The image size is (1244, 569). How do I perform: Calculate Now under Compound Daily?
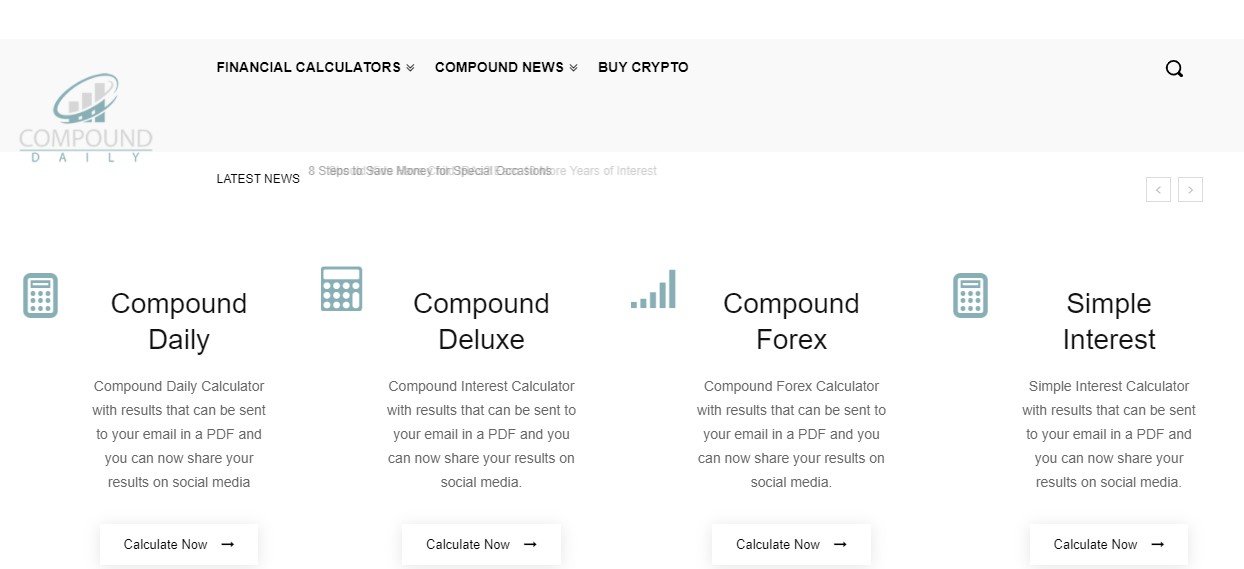[179, 544]
